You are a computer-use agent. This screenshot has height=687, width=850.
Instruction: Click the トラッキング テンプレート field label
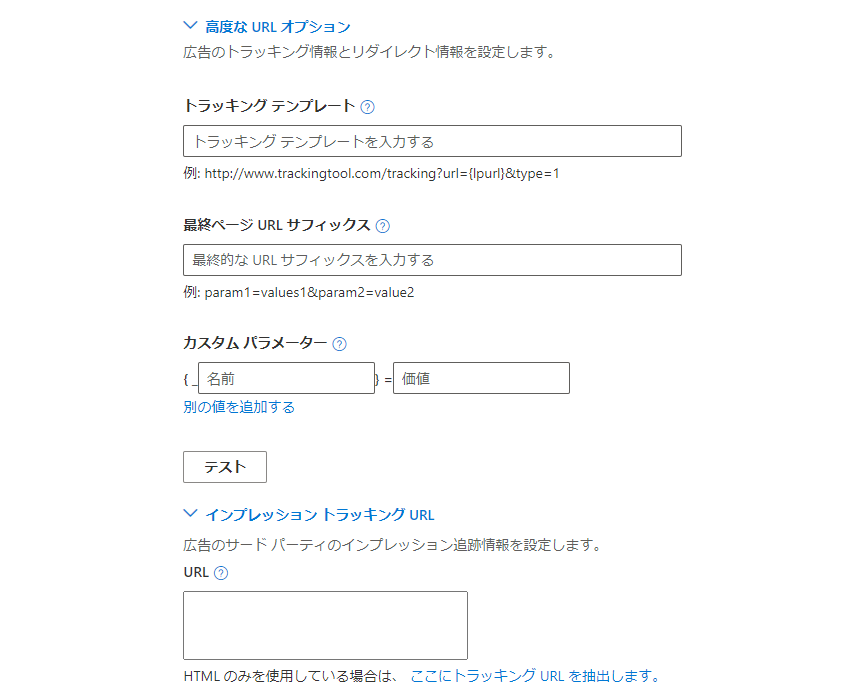269,106
